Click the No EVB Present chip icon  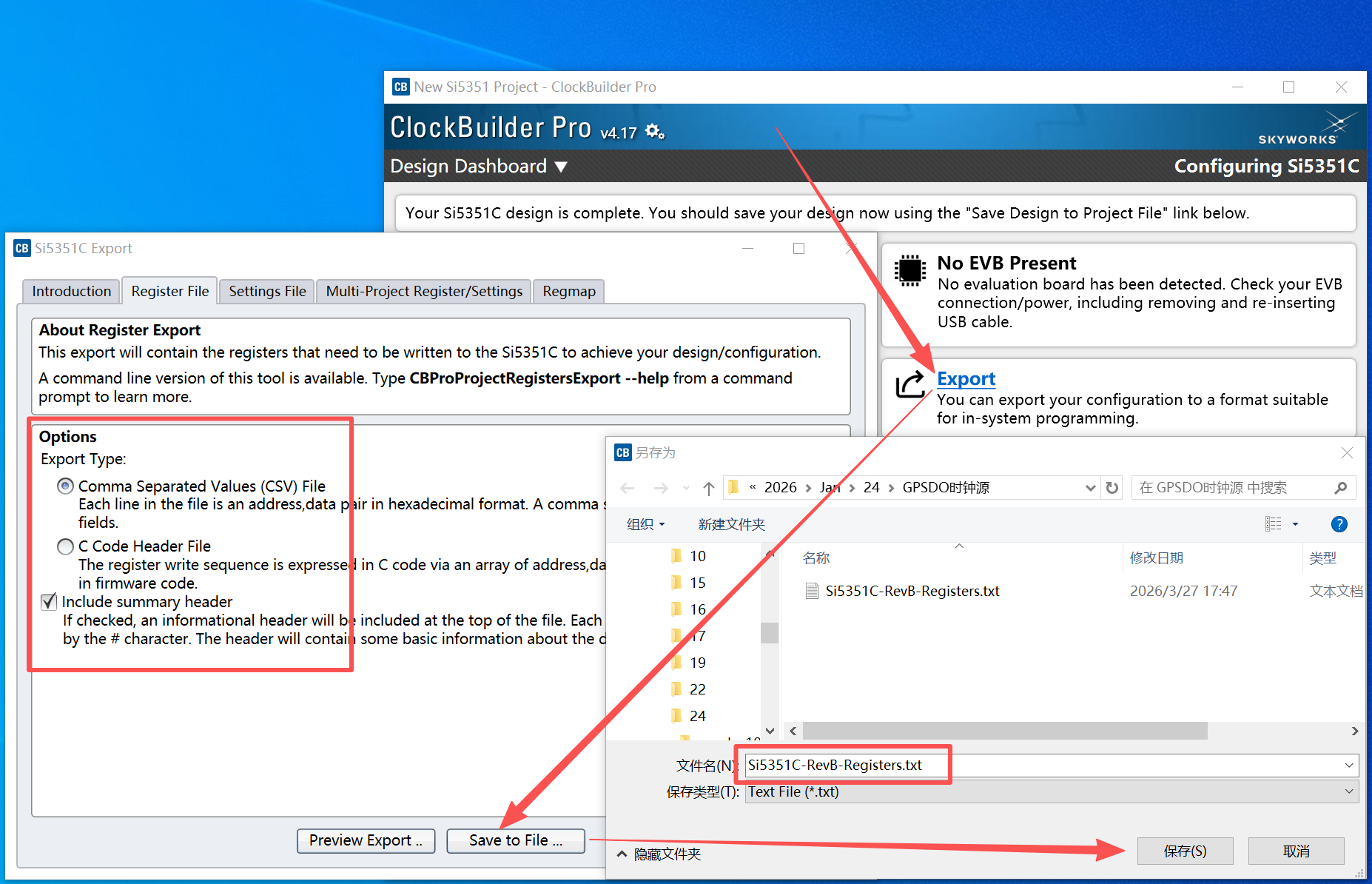tap(909, 270)
